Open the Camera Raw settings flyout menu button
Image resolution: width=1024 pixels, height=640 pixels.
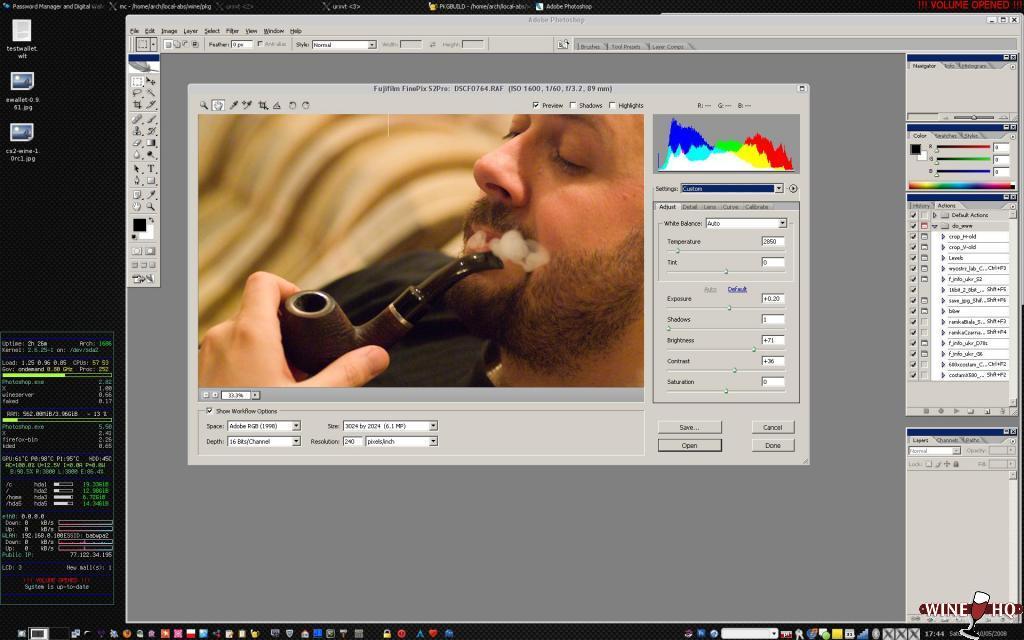point(793,189)
